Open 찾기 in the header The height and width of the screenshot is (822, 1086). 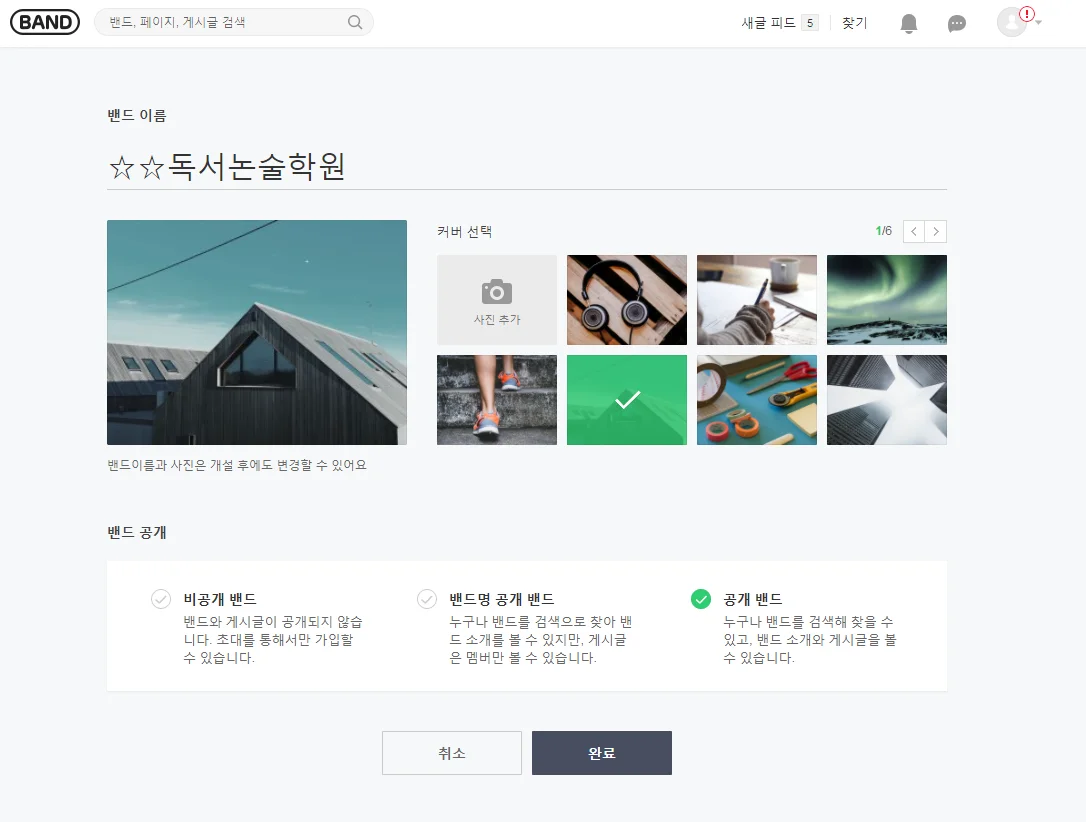(855, 23)
